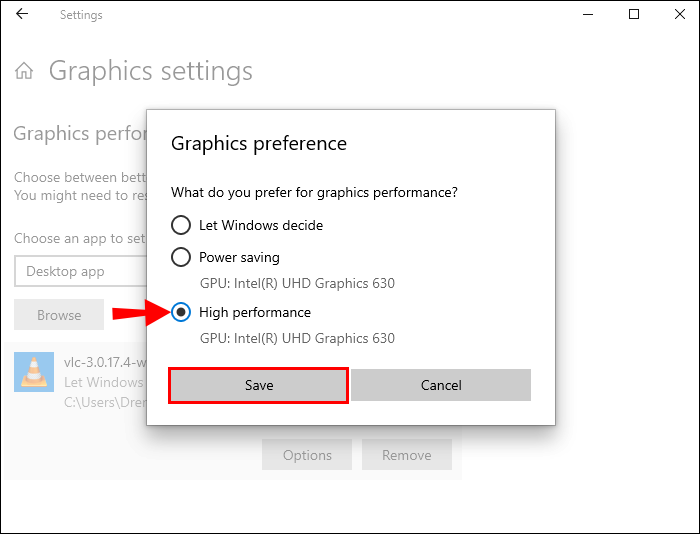Click the Browse button
The height and width of the screenshot is (534, 700).
tap(59, 315)
